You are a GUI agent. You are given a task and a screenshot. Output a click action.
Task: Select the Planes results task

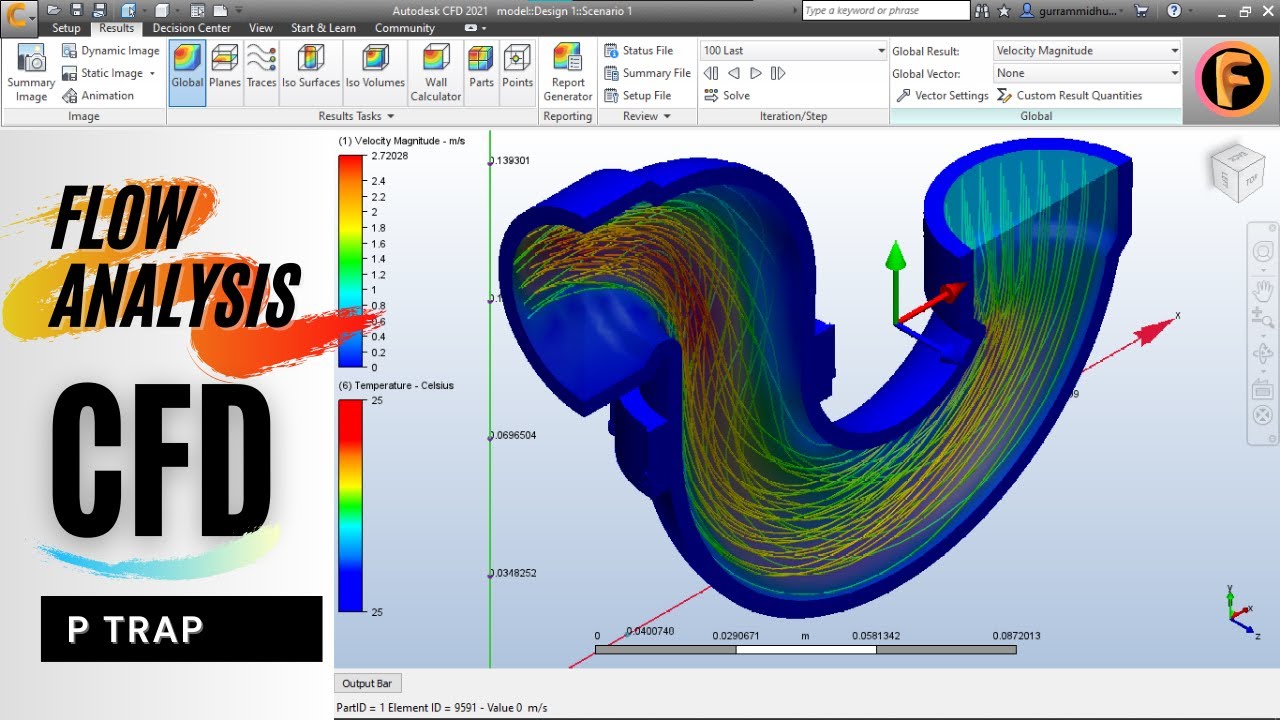[225, 72]
